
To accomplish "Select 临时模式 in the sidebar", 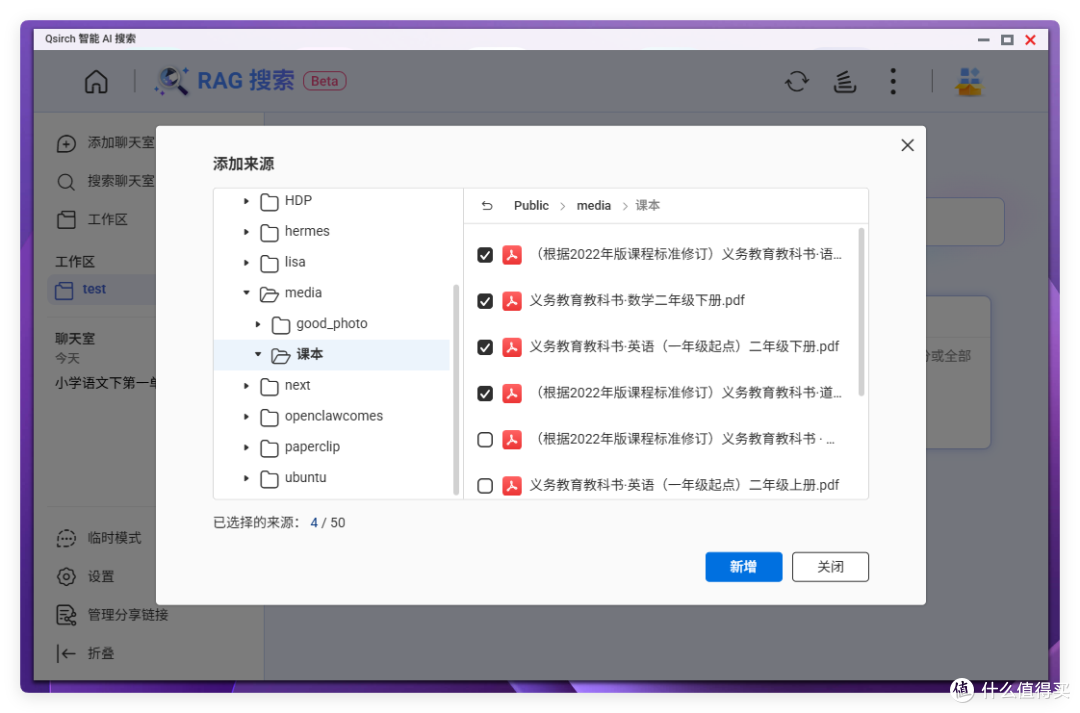I will 114,538.
